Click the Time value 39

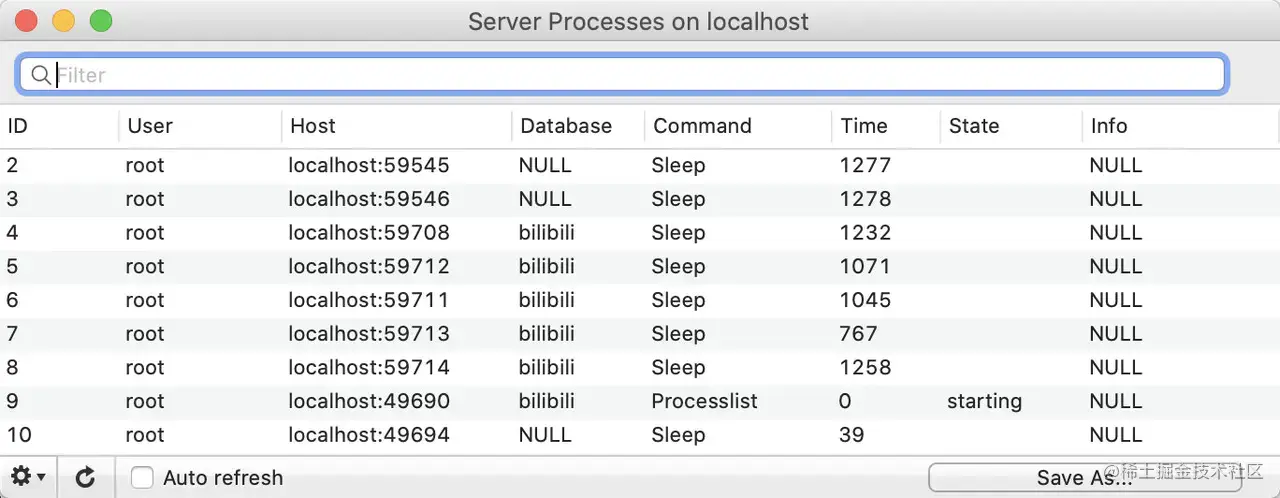point(852,435)
